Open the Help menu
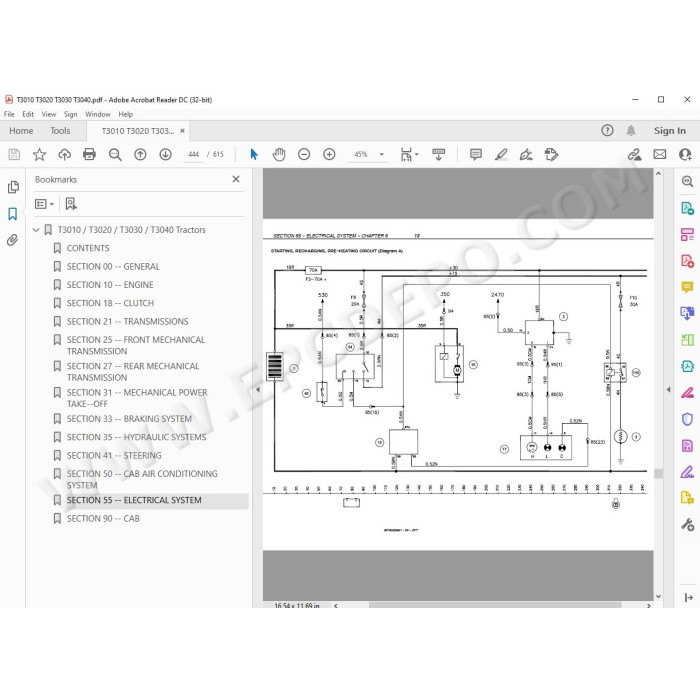700x700 pixels. (125, 114)
